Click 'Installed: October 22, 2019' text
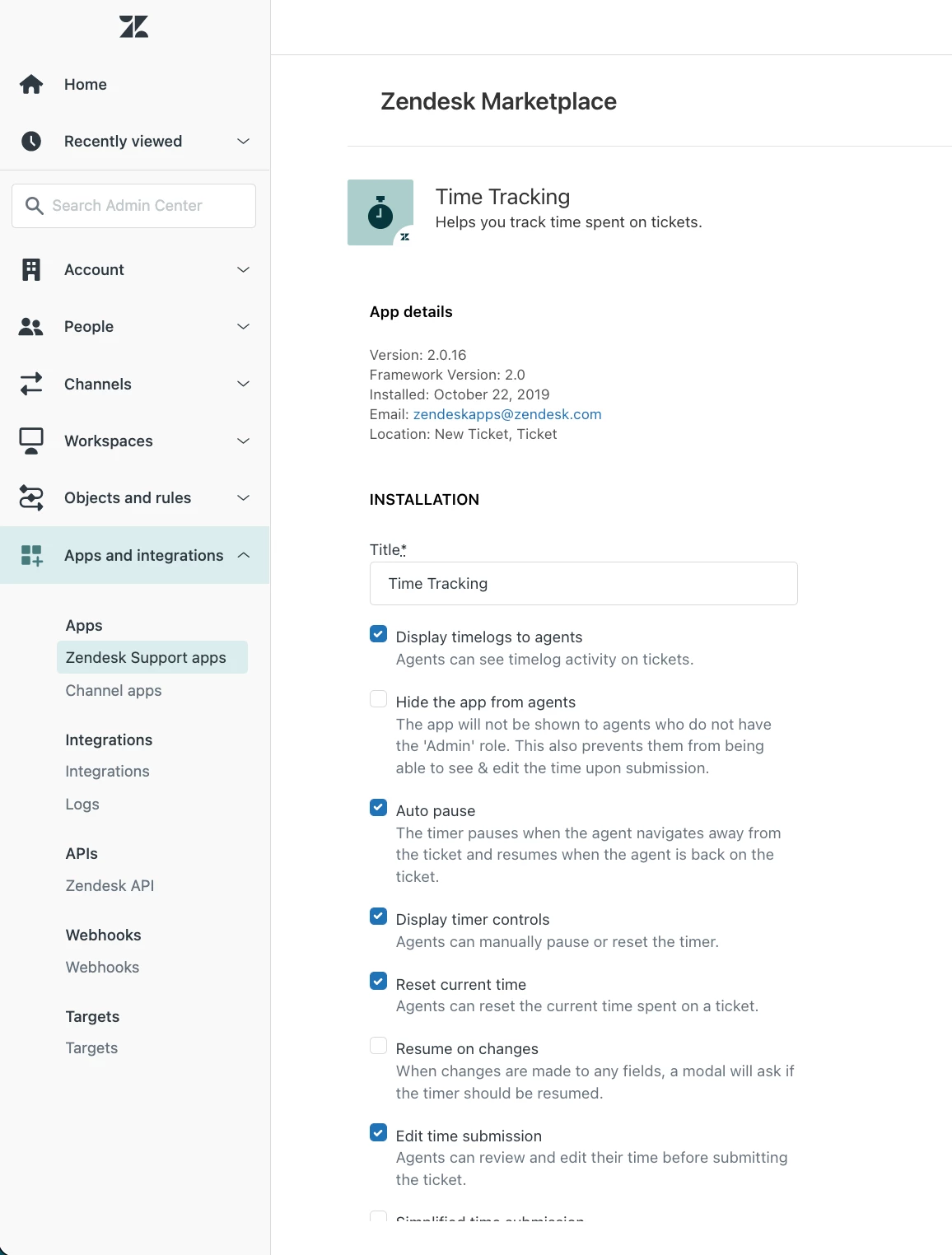 [460, 394]
